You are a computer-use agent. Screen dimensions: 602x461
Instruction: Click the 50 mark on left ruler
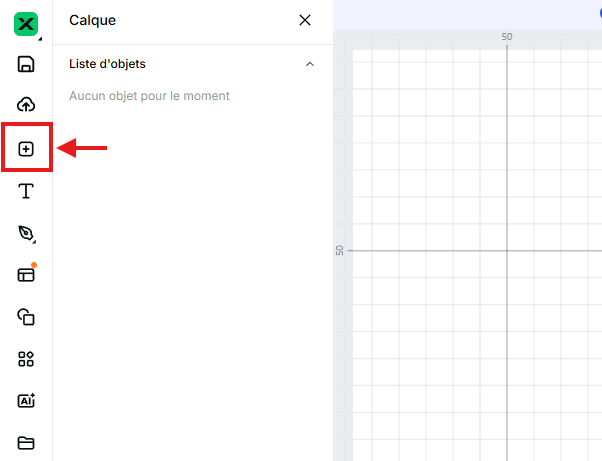(340, 250)
